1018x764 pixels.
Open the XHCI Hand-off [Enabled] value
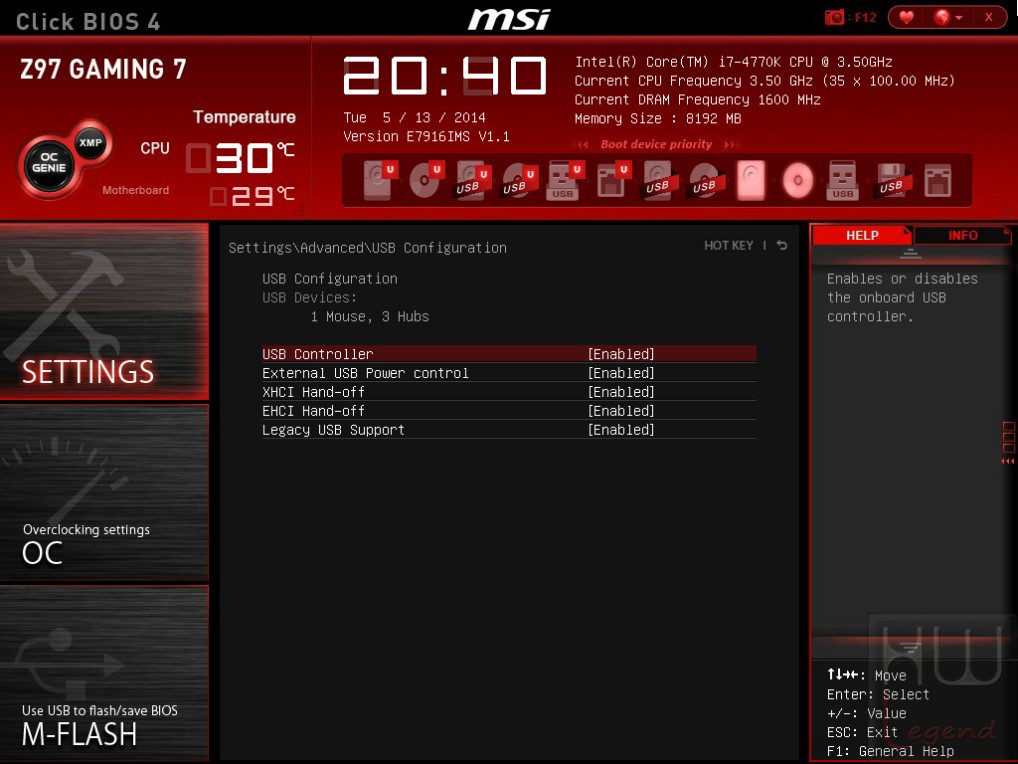[x=621, y=392]
